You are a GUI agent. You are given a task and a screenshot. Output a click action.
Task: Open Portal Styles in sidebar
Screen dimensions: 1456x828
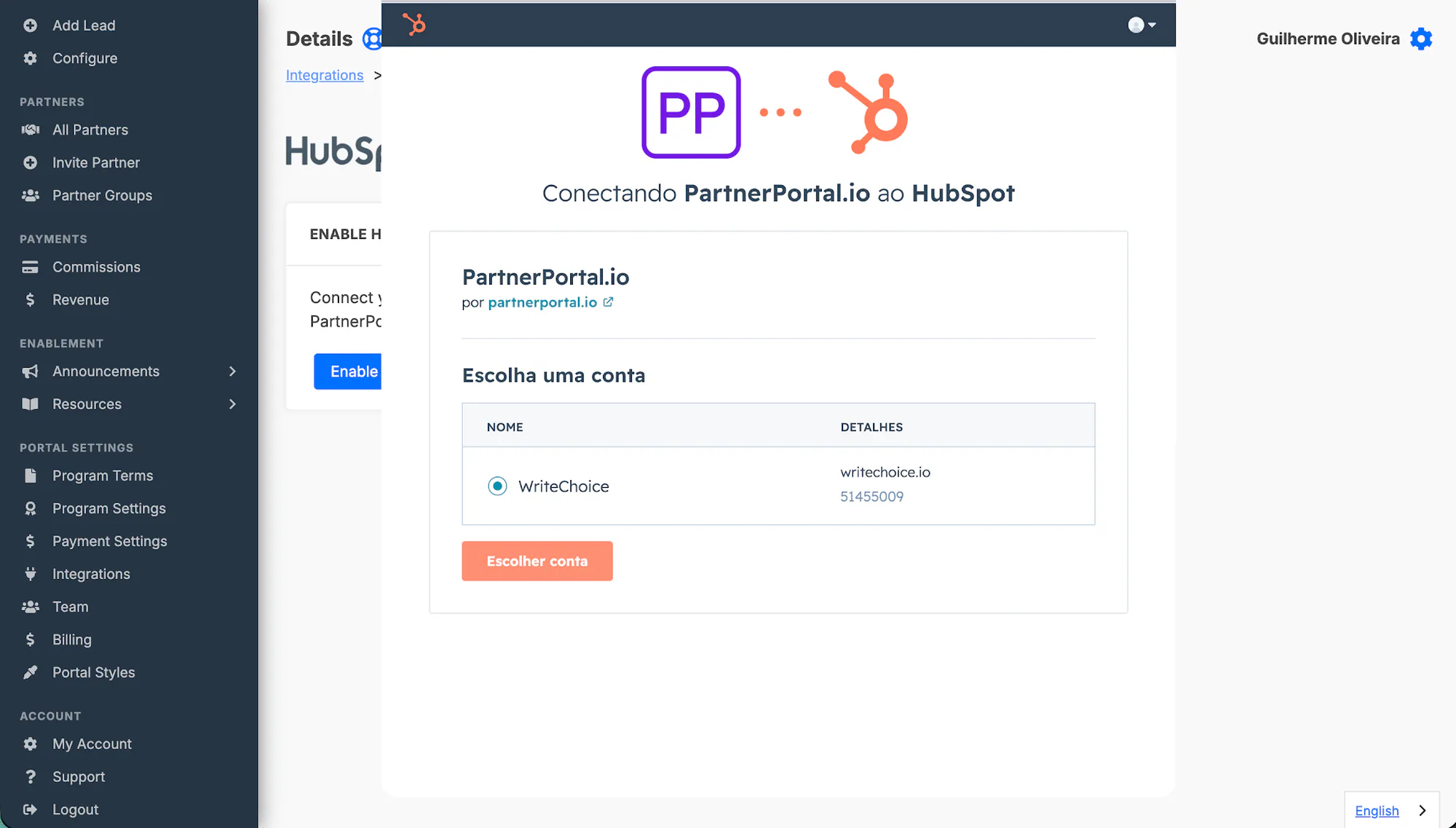(94, 672)
